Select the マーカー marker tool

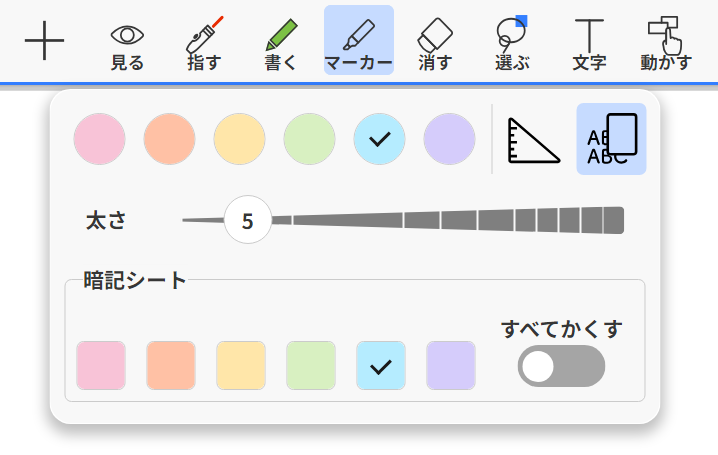(x=358, y=44)
